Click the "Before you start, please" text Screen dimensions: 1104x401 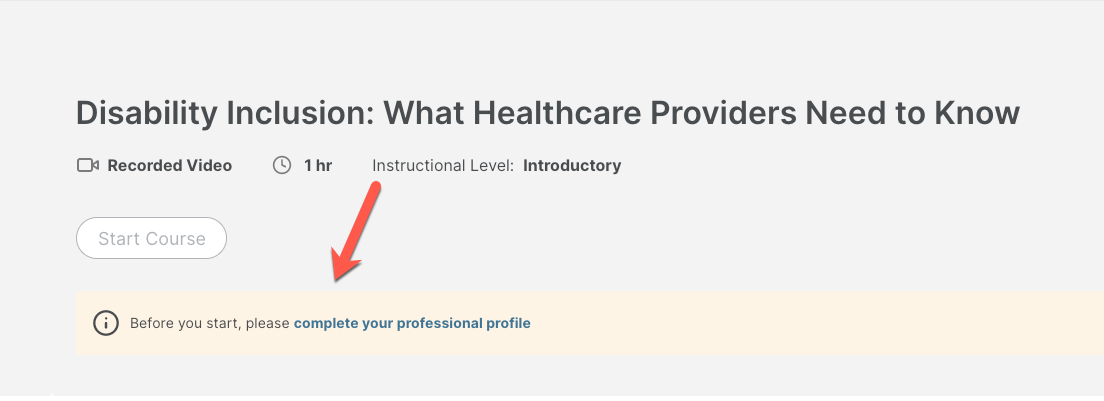click(x=210, y=323)
